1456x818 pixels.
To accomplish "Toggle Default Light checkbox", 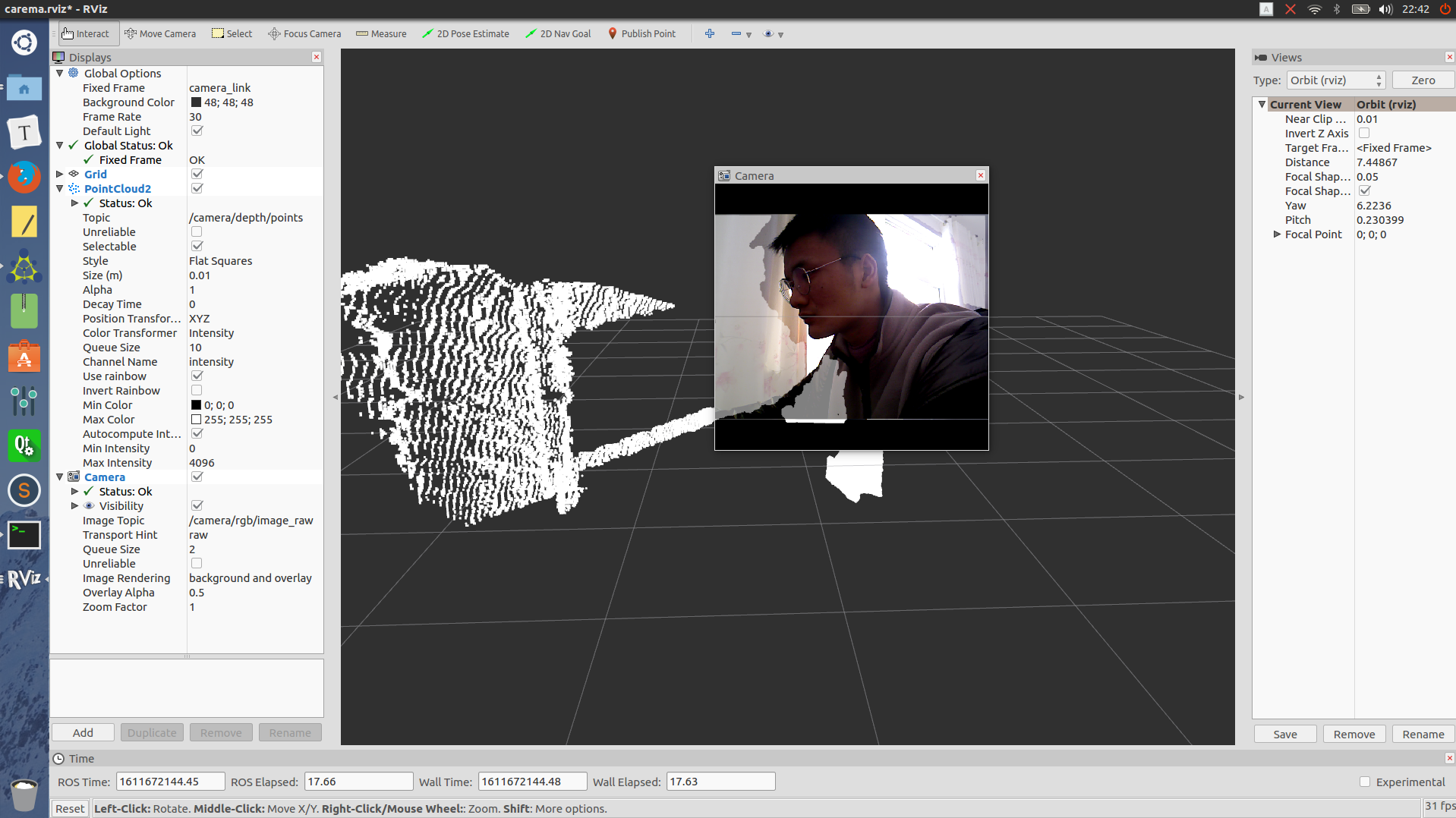I will [x=197, y=131].
